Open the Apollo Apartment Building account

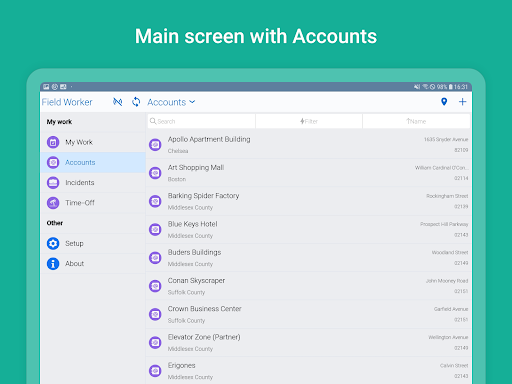(x=309, y=145)
